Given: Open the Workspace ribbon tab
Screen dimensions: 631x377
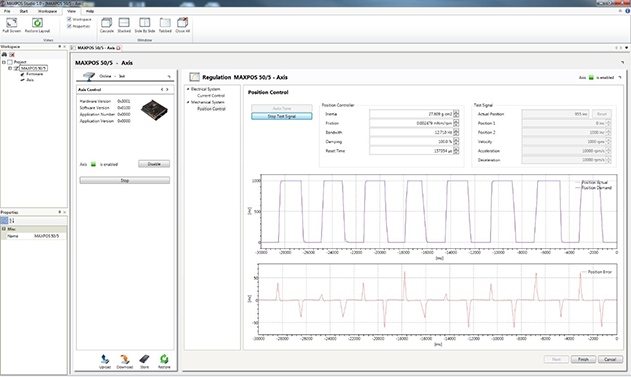Looking at the screenshot, I should coord(47,11).
